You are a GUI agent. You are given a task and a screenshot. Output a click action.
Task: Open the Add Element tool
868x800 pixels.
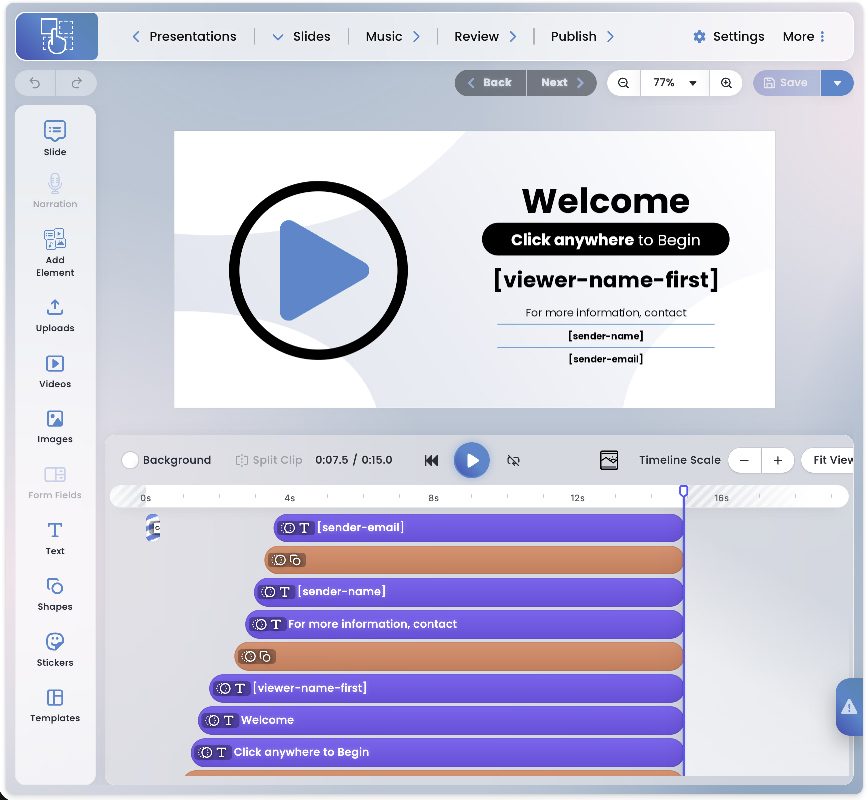pos(55,252)
